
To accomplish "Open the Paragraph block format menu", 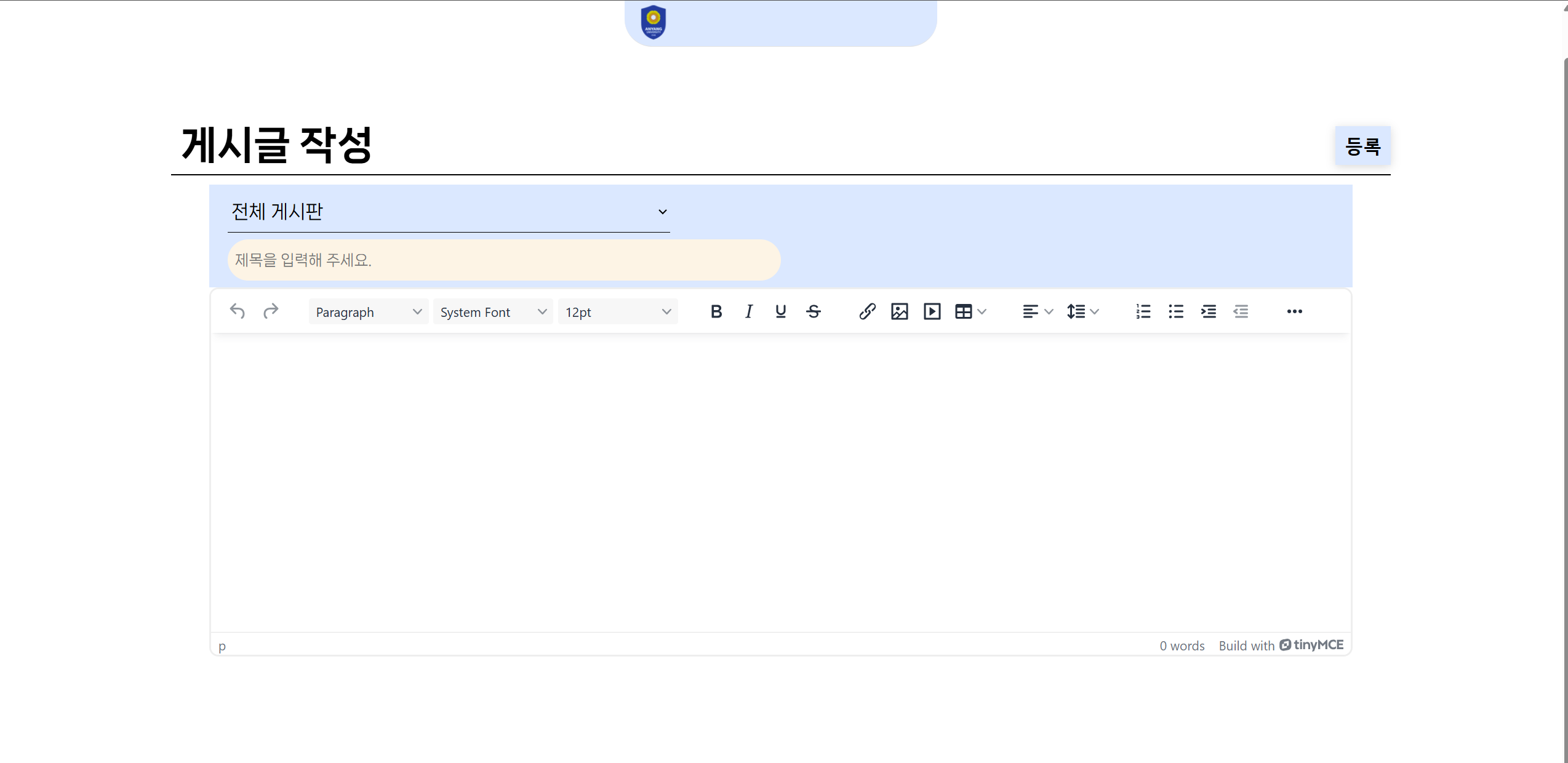I will click(368, 312).
